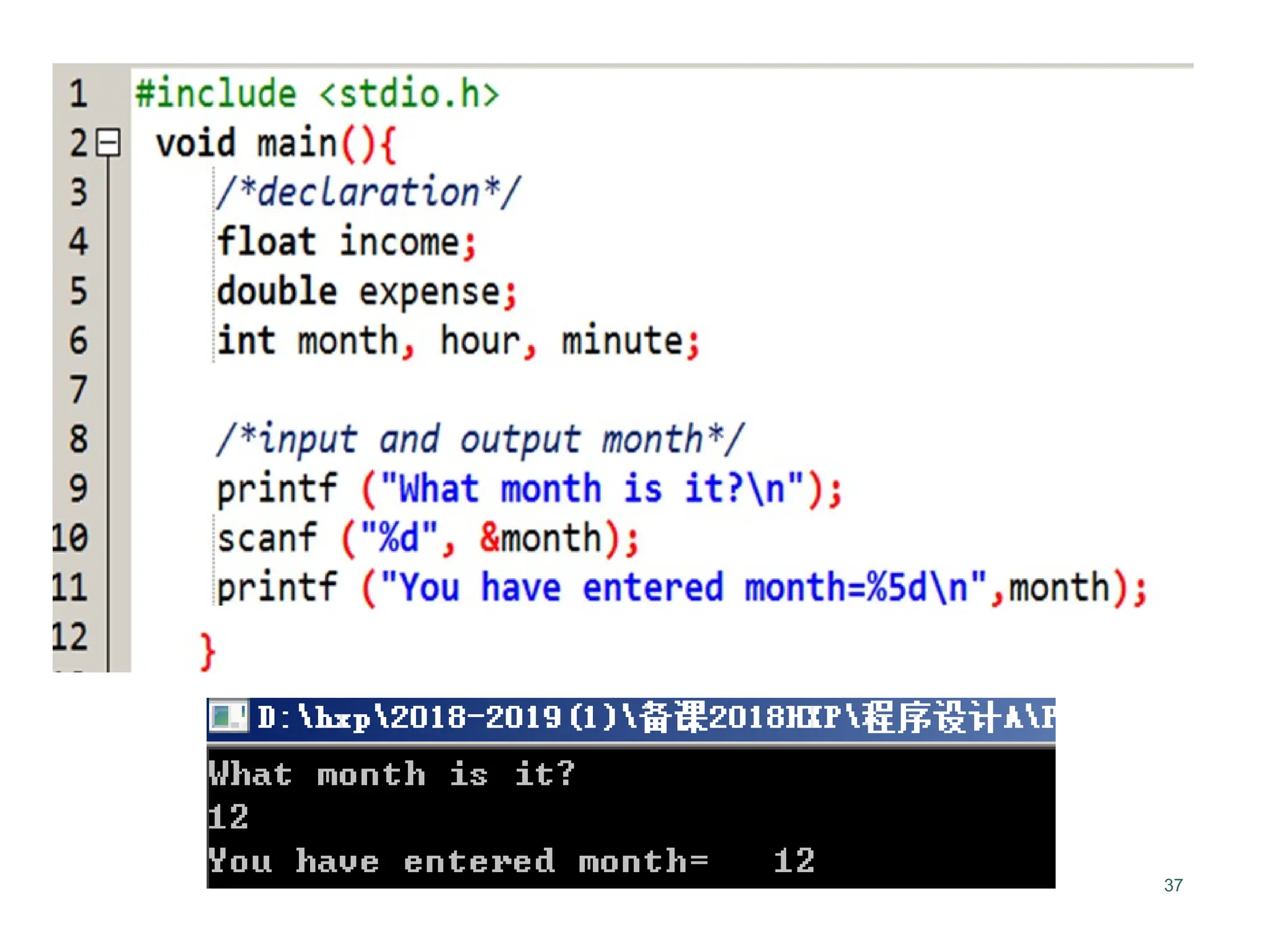Click the console window title bar icon

228,717
